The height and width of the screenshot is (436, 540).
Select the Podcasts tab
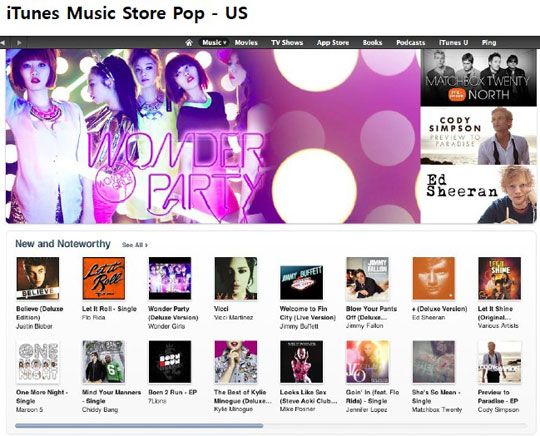pyautogui.click(x=411, y=43)
